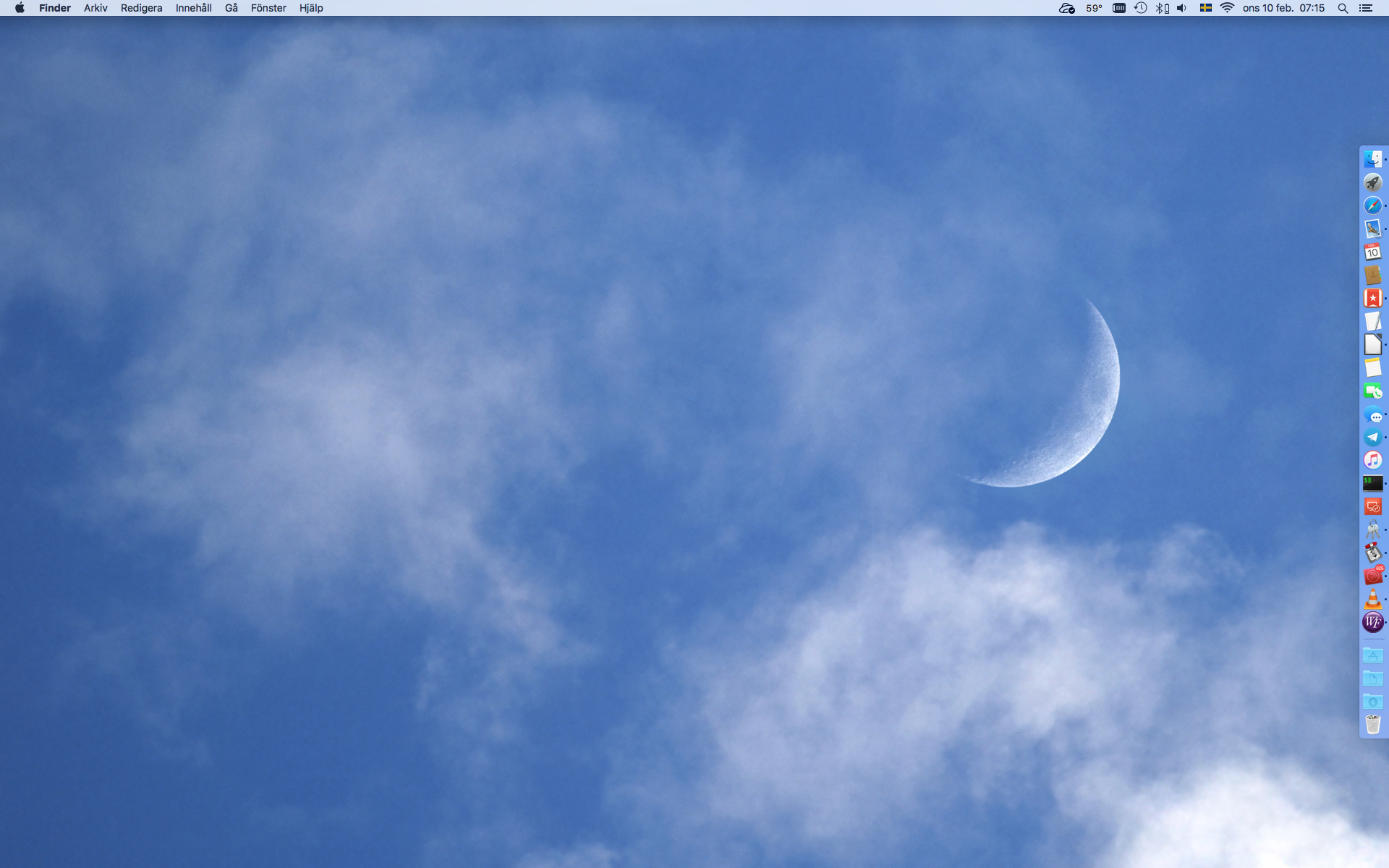Open the Trash in the dock
Image resolution: width=1389 pixels, height=868 pixels.
point(1372,724)
